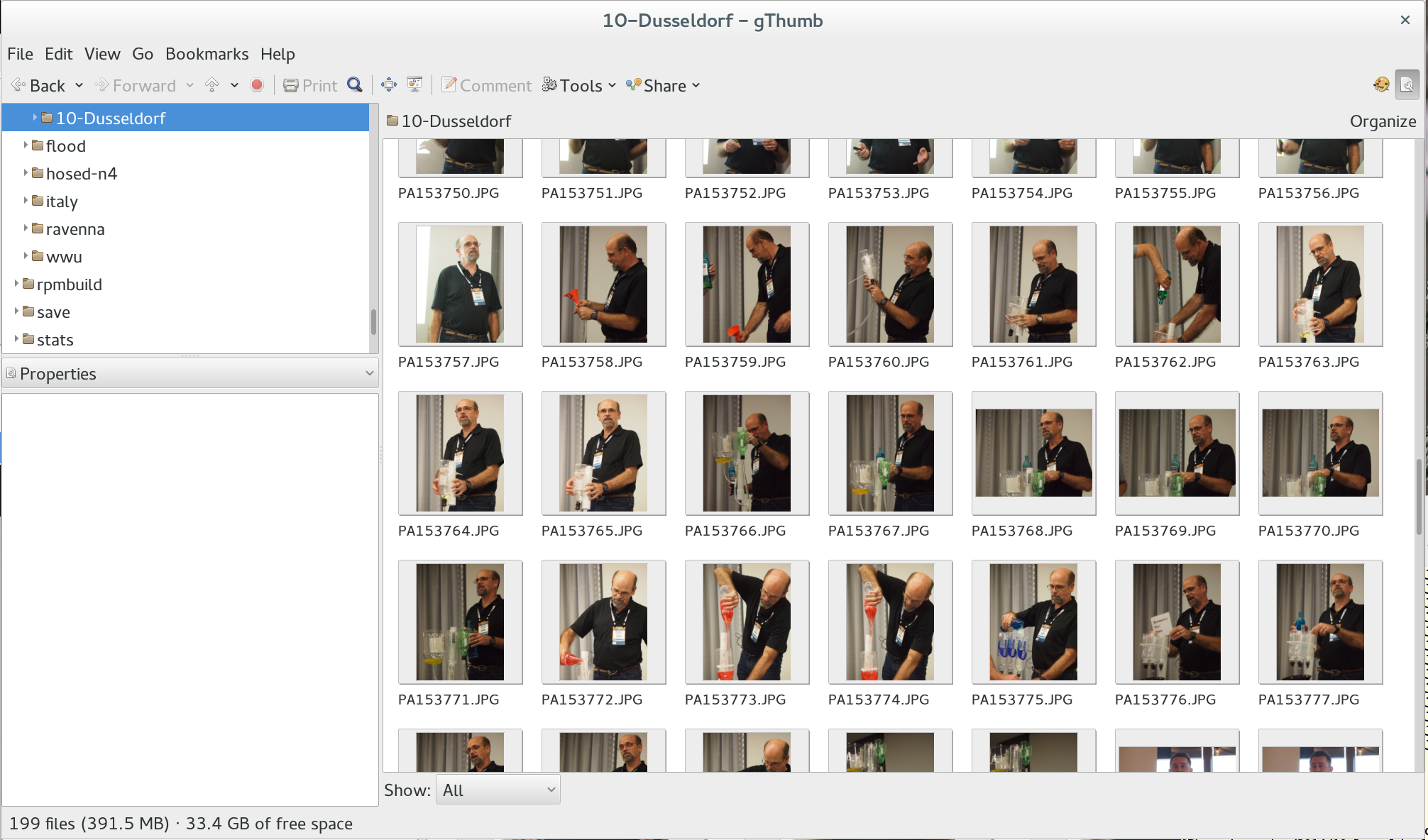Switch to fullscreen with the arrows icon
The image size is (1428, 840).
(389, 86)
